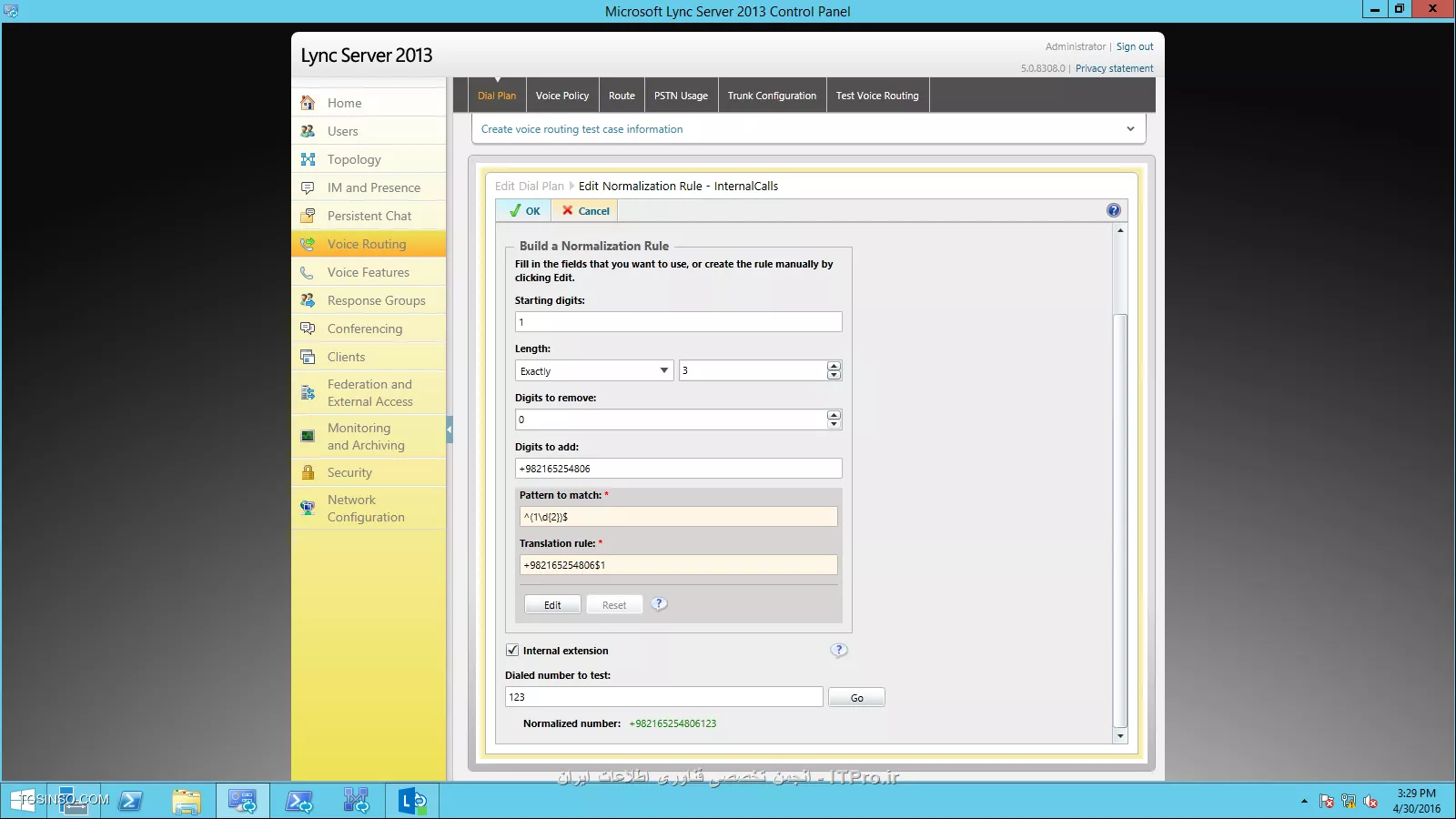This screenshot has width=1456, height=819.
Task: Click the Federation and External Access icon
Action: tap(308, 393)
